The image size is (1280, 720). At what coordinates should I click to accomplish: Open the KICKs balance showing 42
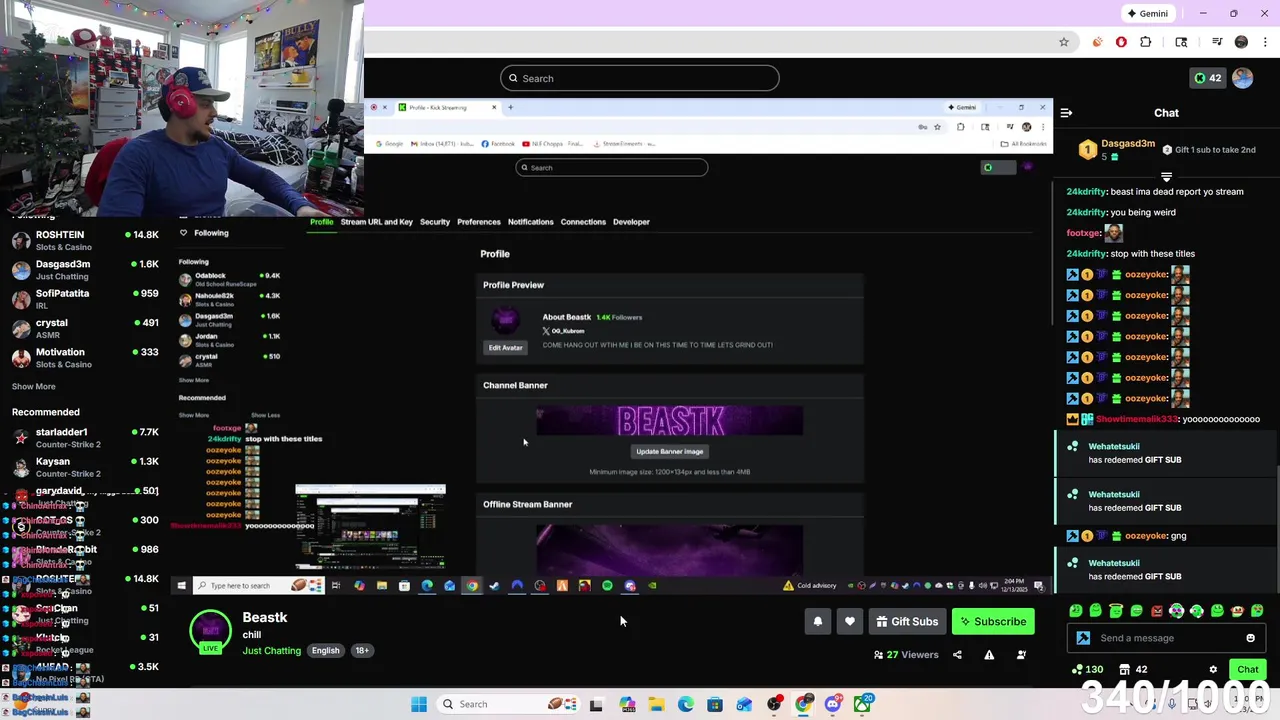tap(1207, 78)
